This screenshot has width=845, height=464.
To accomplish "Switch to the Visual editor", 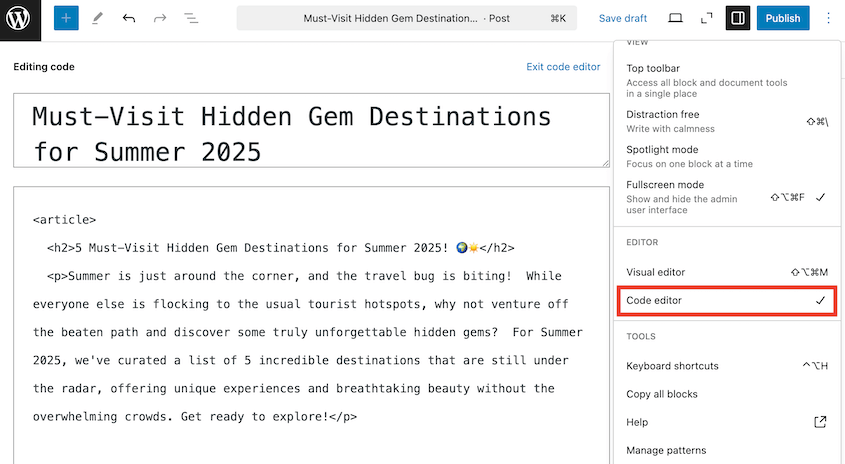I will tap(727, 272).
